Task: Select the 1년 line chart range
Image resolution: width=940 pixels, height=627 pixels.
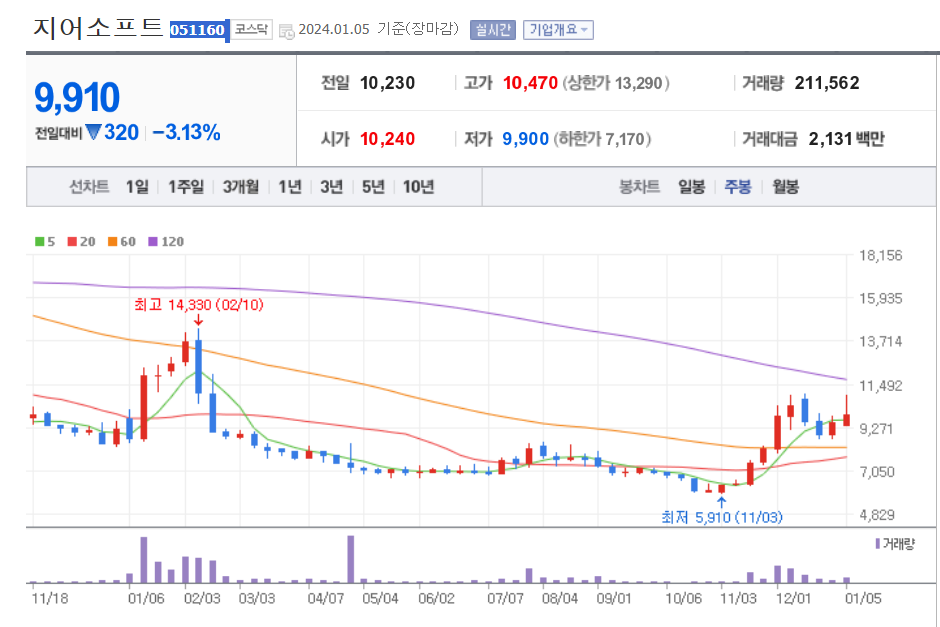Action: pos(290,187)
